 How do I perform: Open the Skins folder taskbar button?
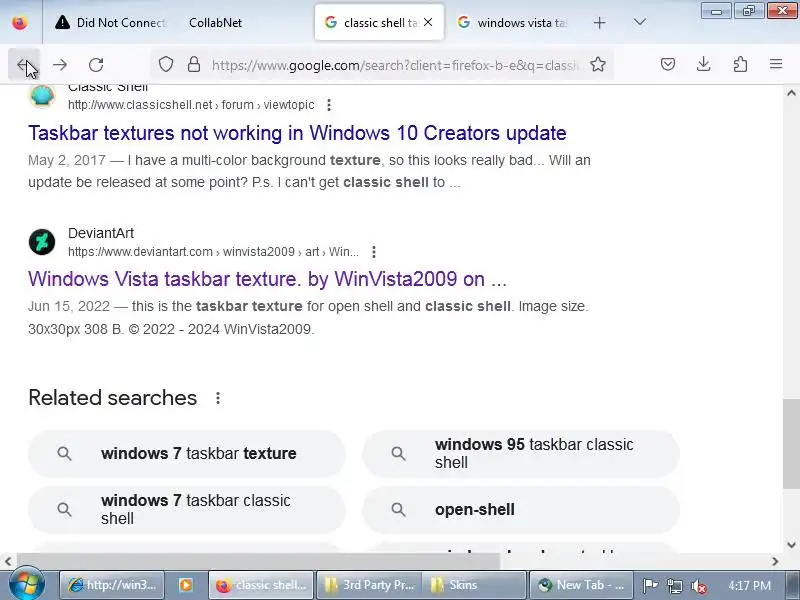(474, 585)
